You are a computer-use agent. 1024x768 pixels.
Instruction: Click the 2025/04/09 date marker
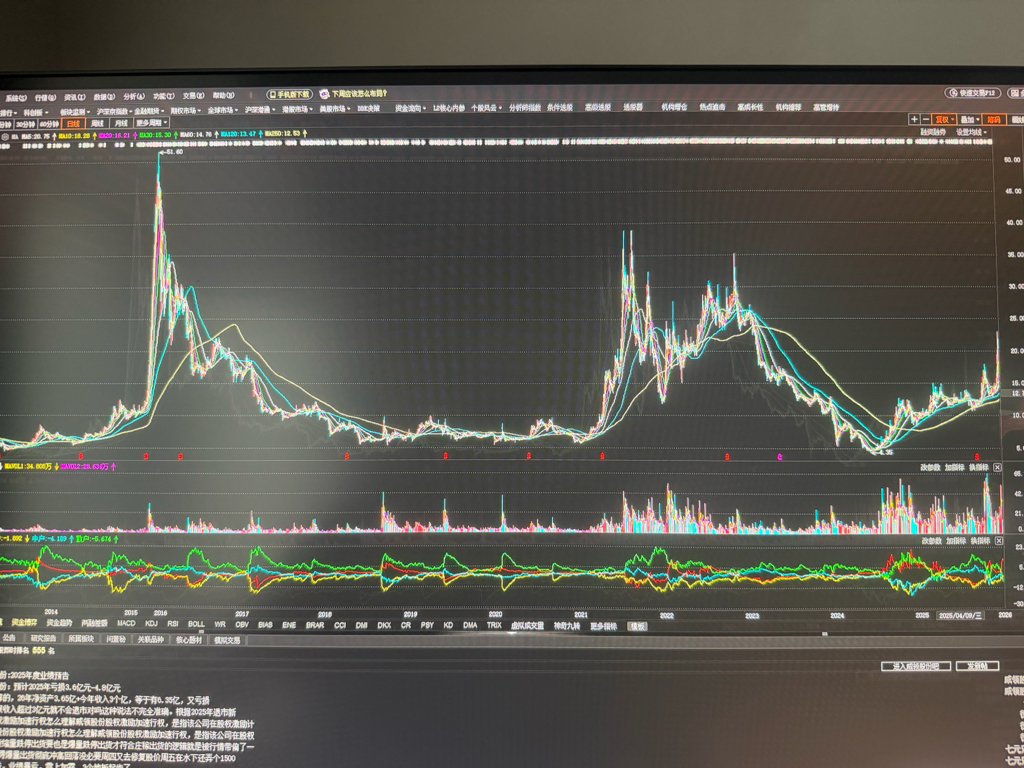[963, 616]
